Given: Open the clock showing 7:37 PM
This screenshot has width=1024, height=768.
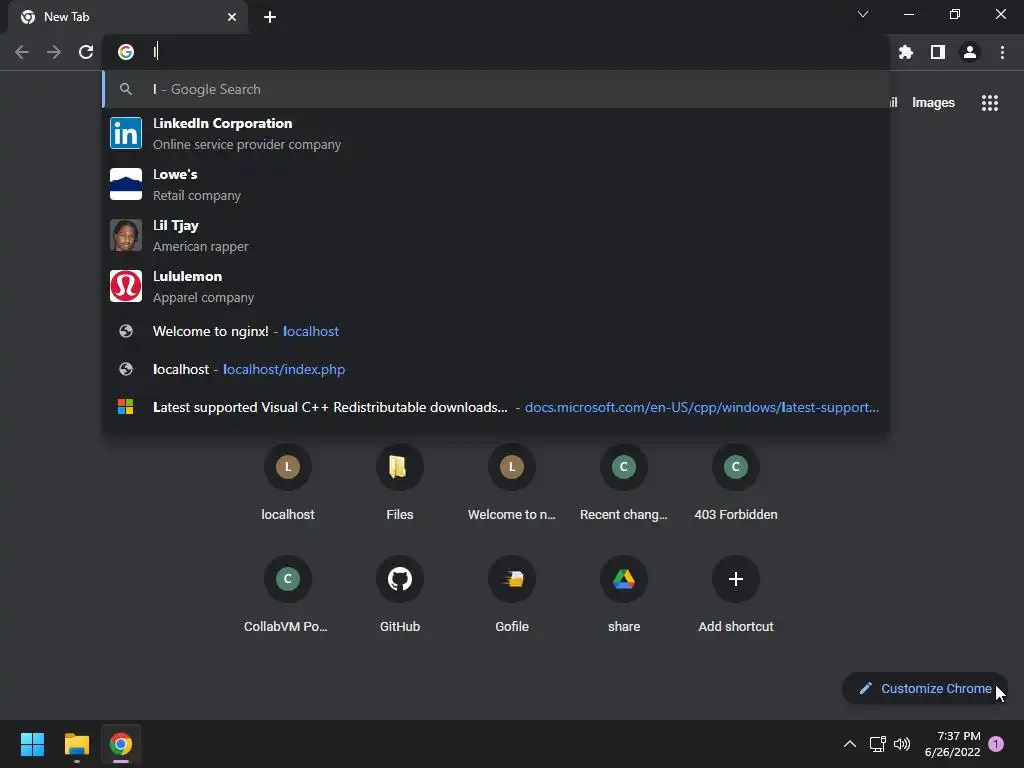Looking at the screenshot, I should coord(952,744).
